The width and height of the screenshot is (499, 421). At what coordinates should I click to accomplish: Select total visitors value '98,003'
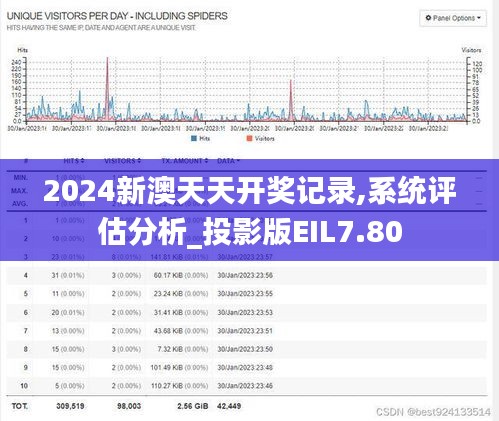[x=129, y=406]
